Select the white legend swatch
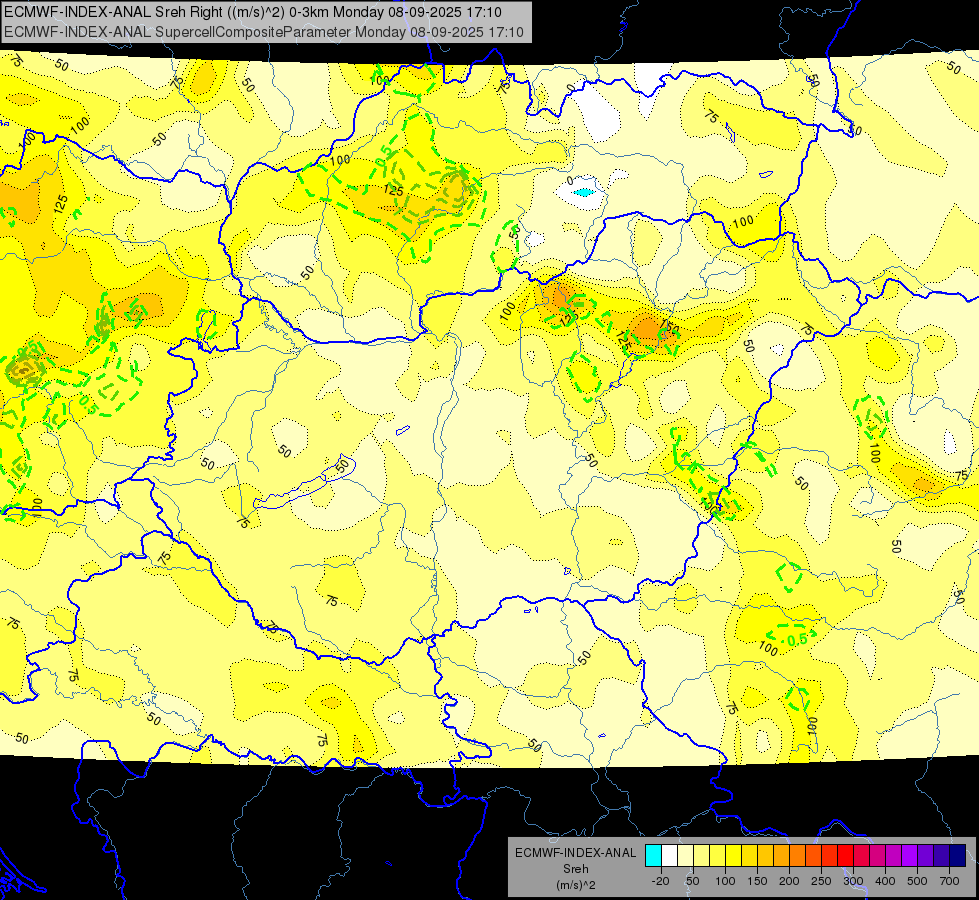 [669, 855]
